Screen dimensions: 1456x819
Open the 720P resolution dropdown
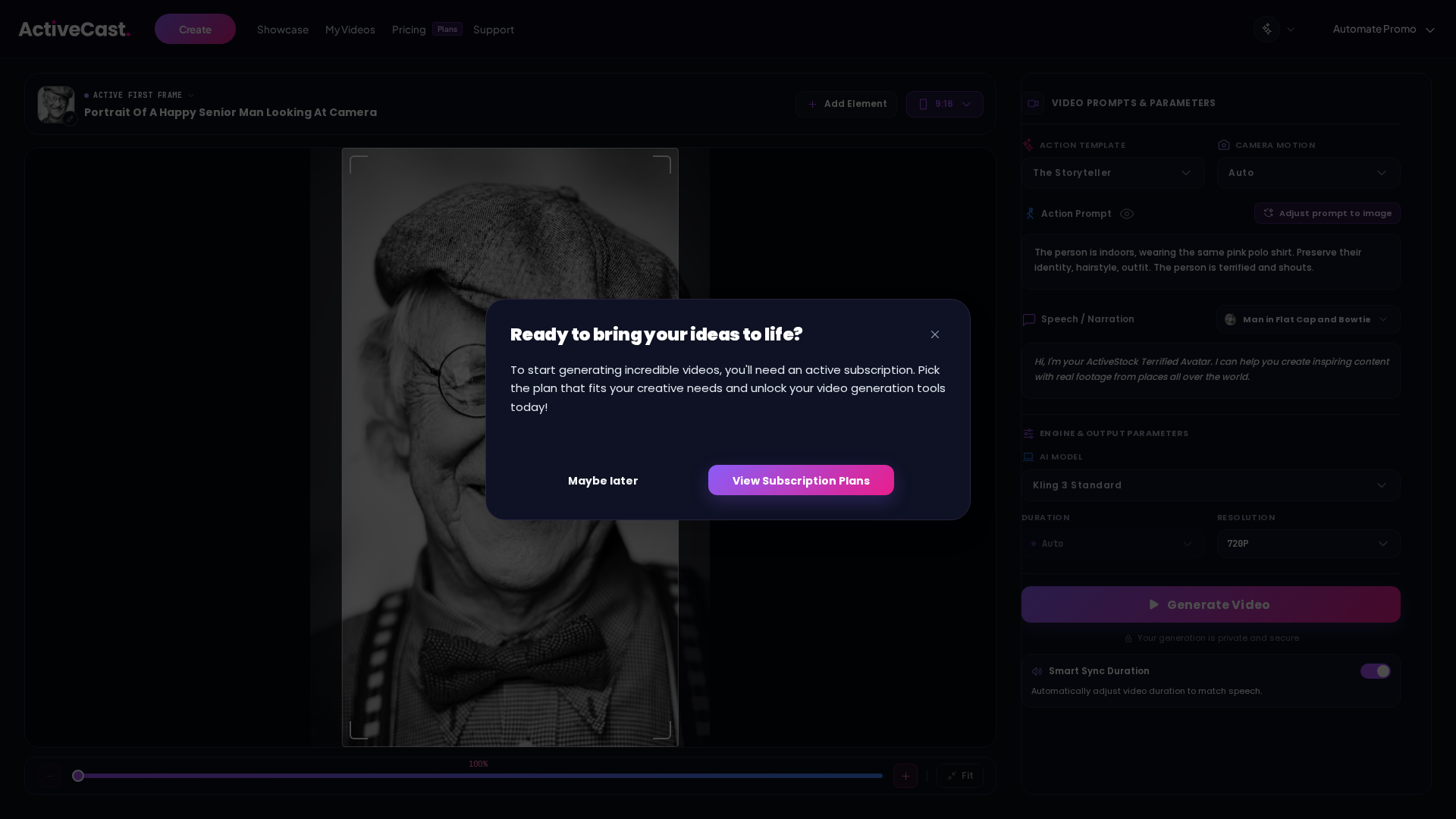pyautogui.click(x=1308, y=544)
